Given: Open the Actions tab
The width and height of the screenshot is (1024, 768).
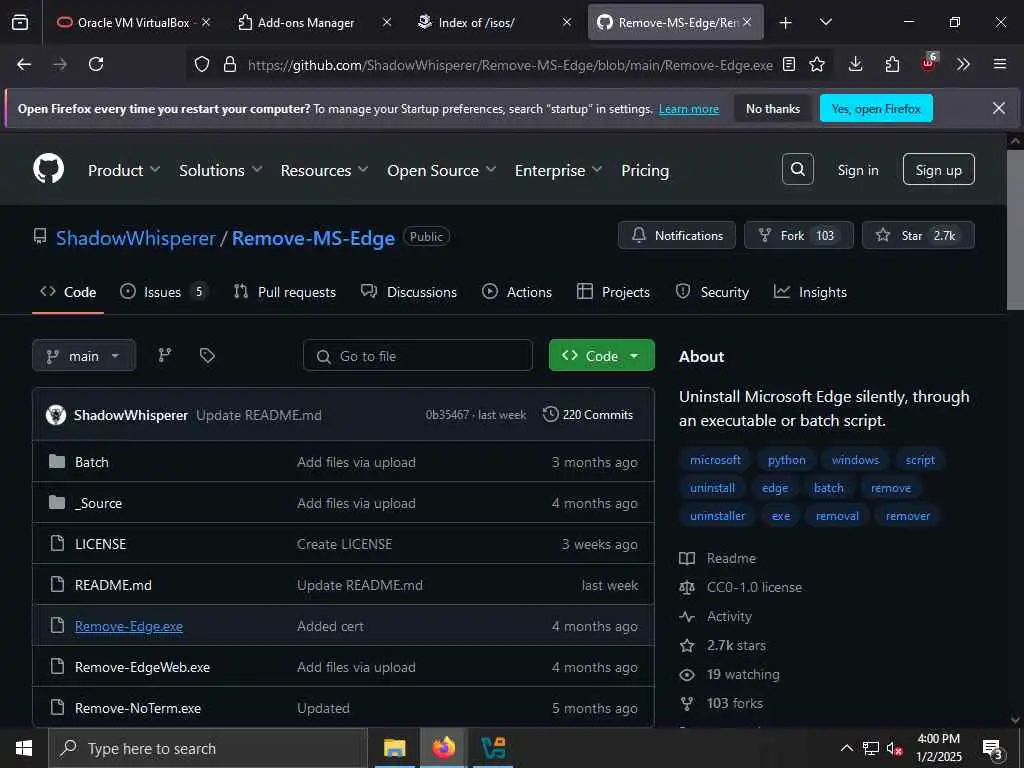Looking at the screenshot, I should click(517, 292).
